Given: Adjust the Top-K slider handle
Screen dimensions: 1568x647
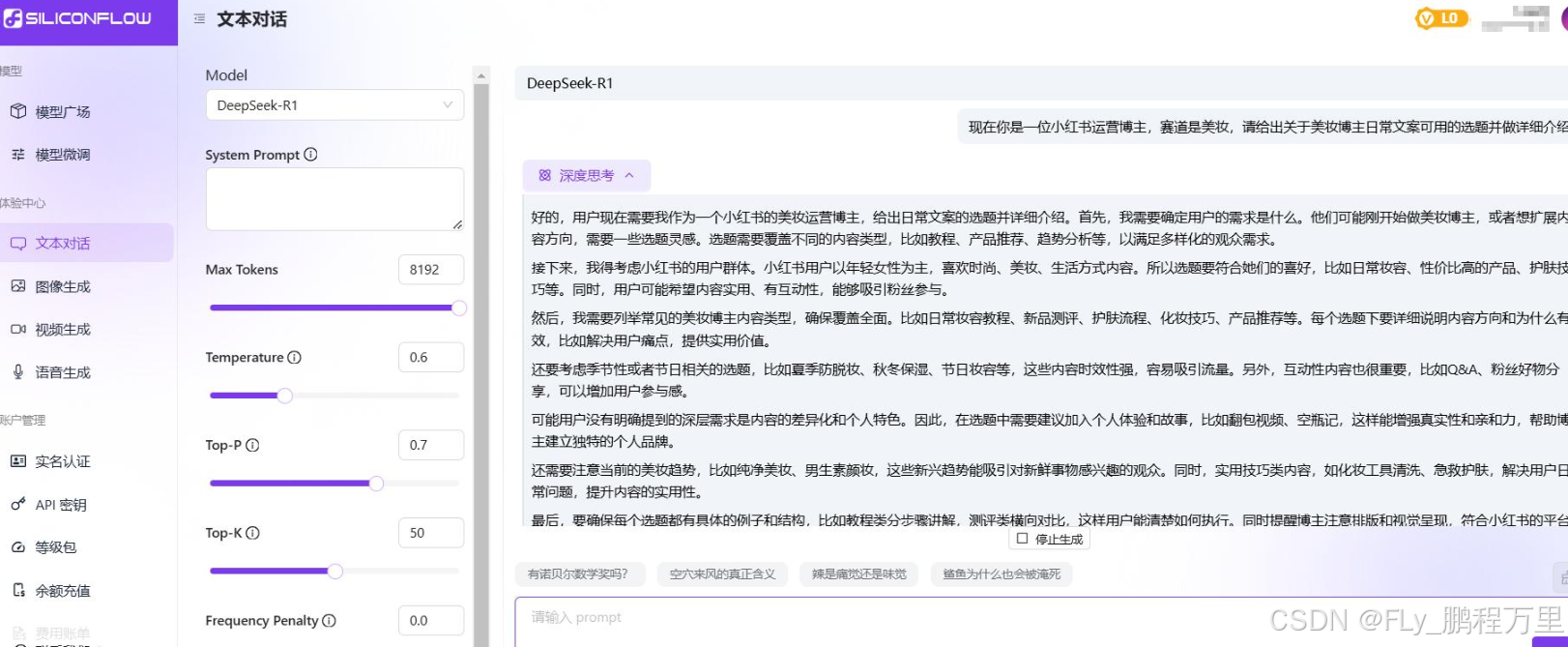Looking at the screenshot, I should tap(335, 572).
